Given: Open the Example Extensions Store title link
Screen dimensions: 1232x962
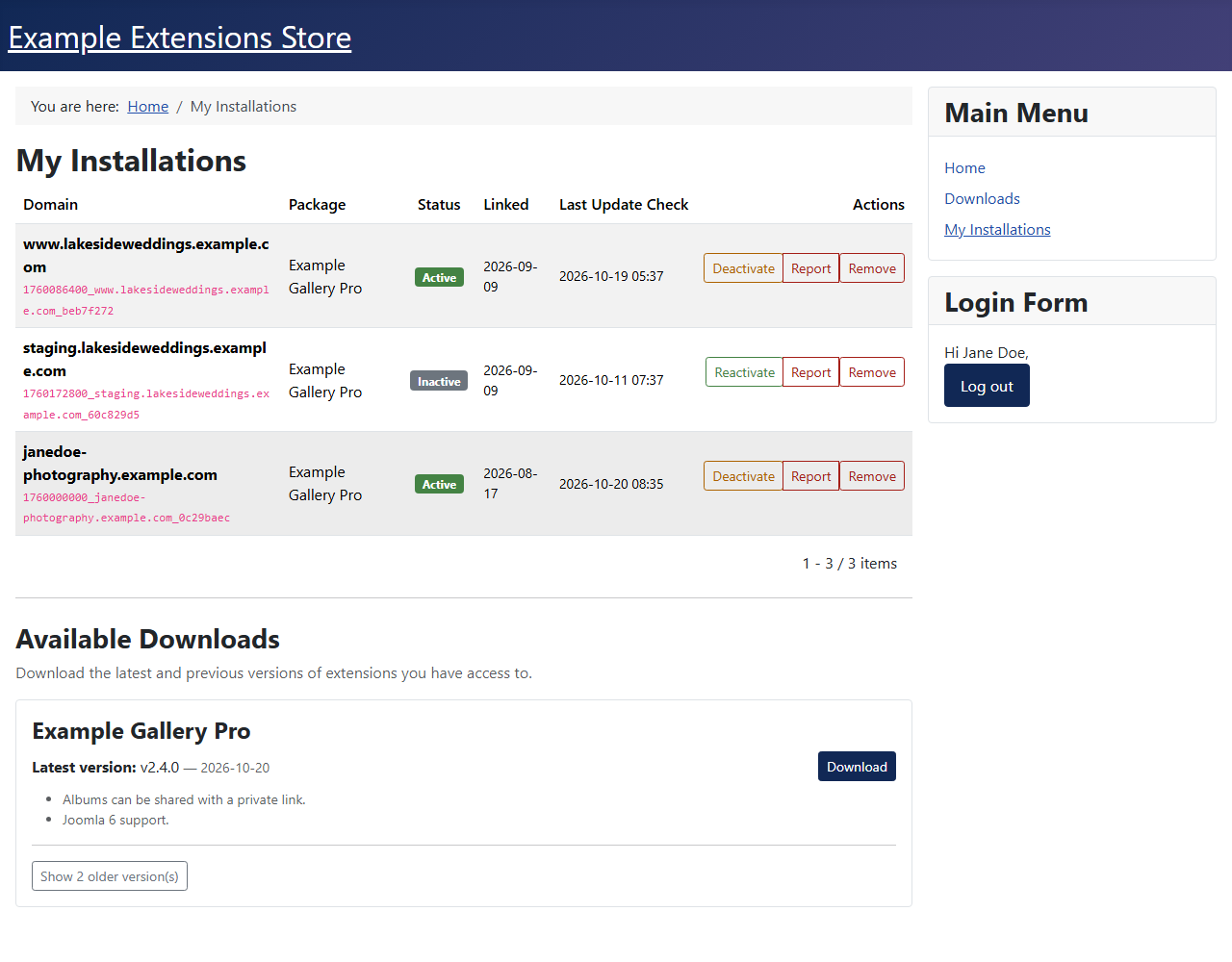Looking at the screenshot, I should coord(180,38).
